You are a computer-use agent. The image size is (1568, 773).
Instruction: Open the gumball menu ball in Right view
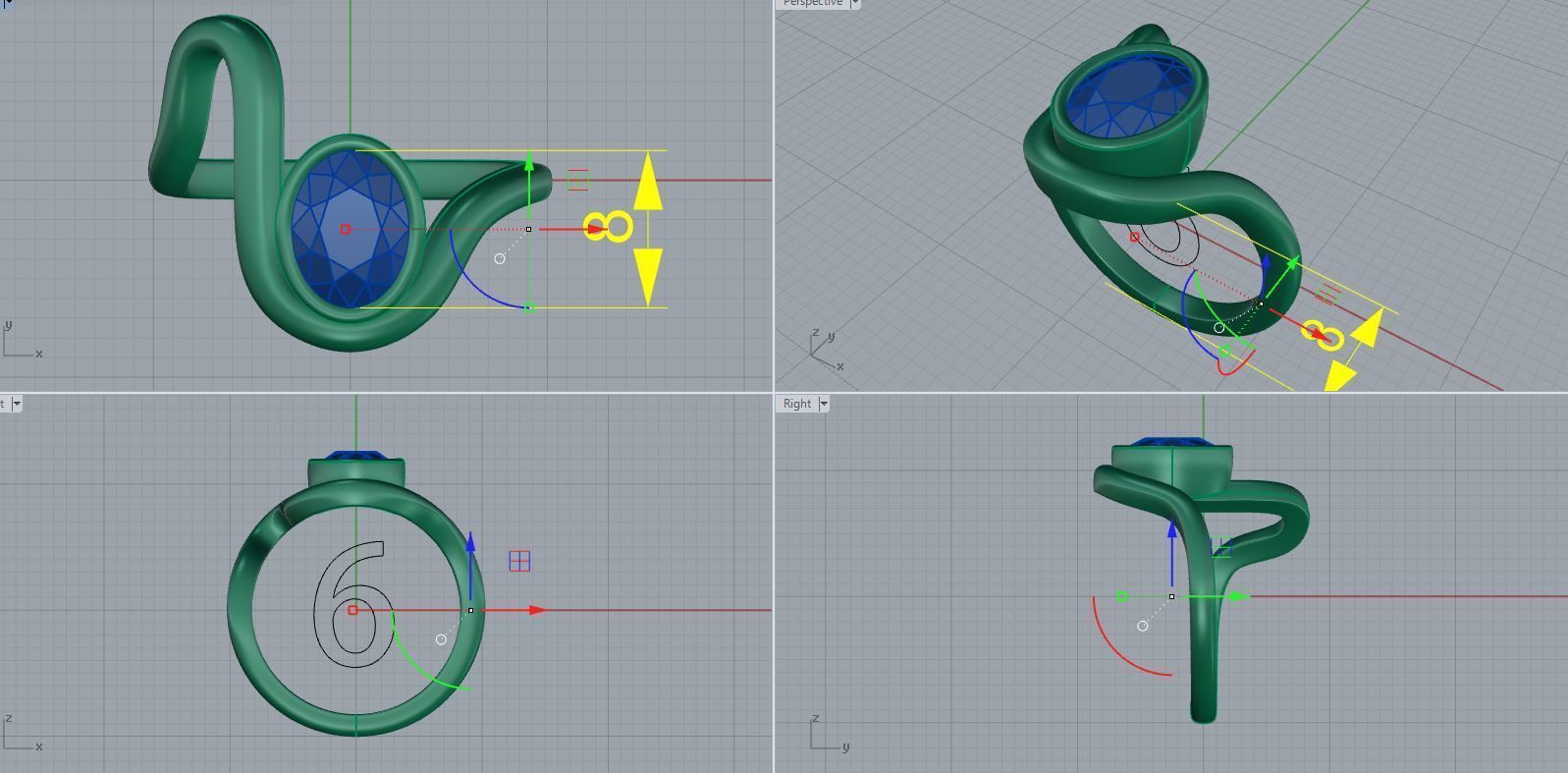(1142, 626)
